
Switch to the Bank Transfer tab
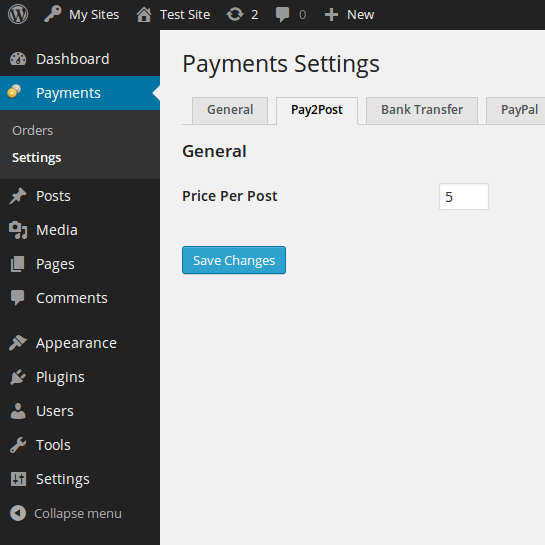422,110
